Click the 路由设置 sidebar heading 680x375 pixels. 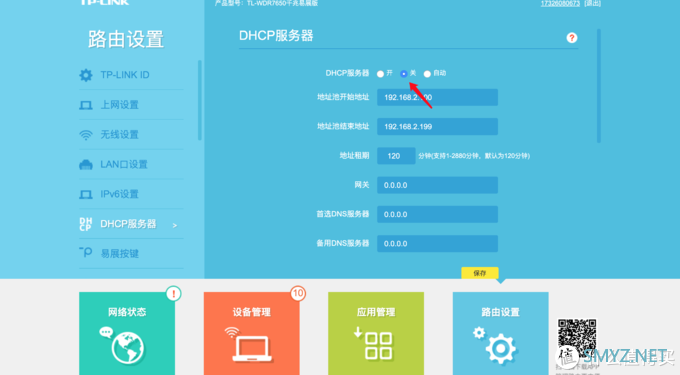(126, 39)
